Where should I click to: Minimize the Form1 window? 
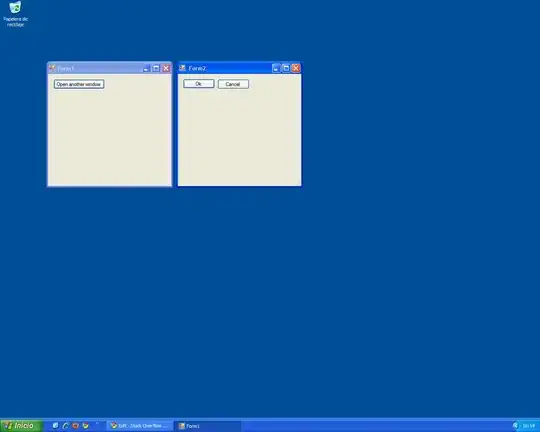pos(146,69)
